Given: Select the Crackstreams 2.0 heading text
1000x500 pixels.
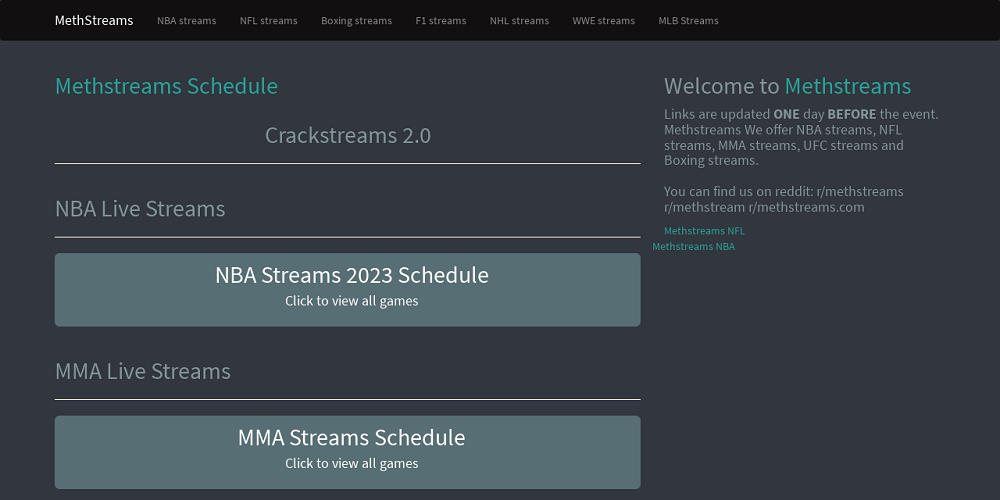Looking at the screenshot, I should pyautogui.click(x=348, y=135).
